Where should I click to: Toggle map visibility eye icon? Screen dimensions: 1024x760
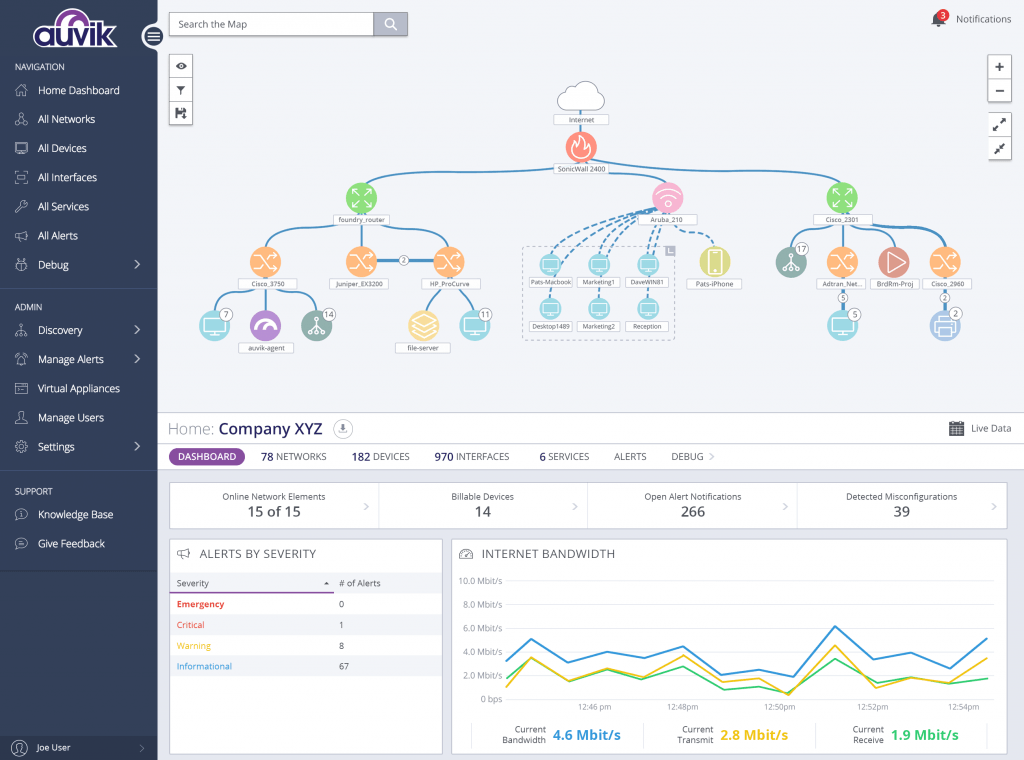point(181,66)
